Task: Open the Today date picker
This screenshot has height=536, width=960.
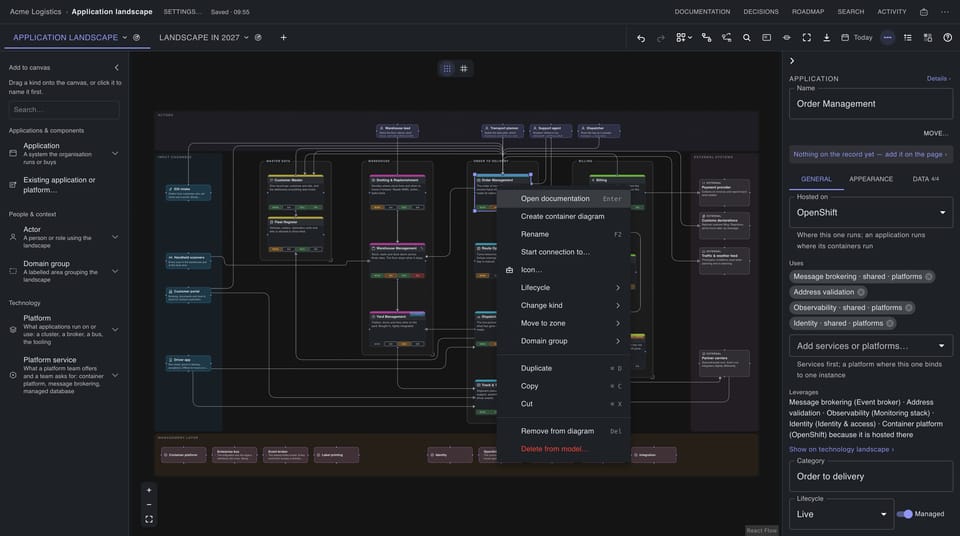Action: tap(857, 38)
